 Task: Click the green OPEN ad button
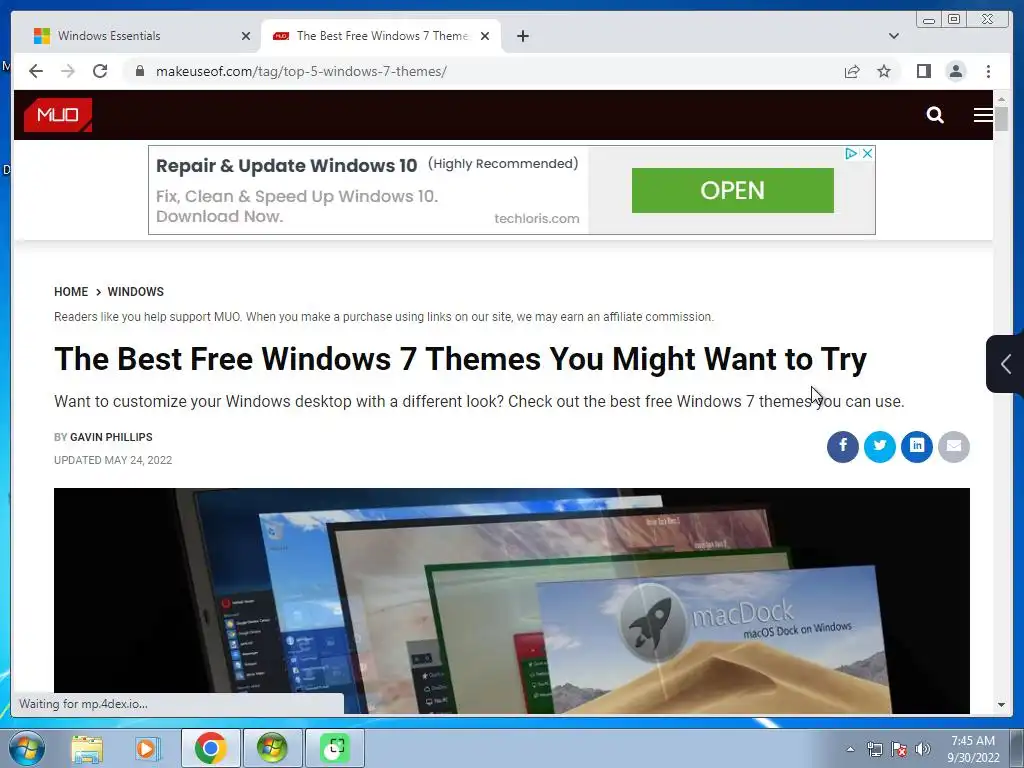[732, 190]
